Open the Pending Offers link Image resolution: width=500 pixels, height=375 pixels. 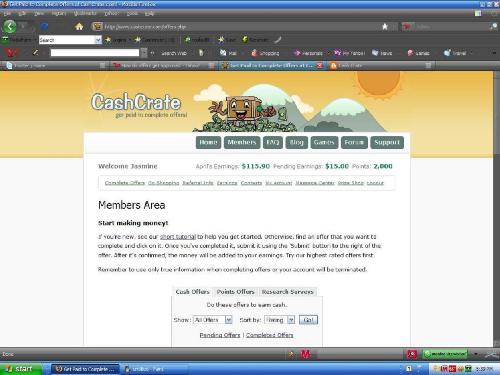[220, 335]
